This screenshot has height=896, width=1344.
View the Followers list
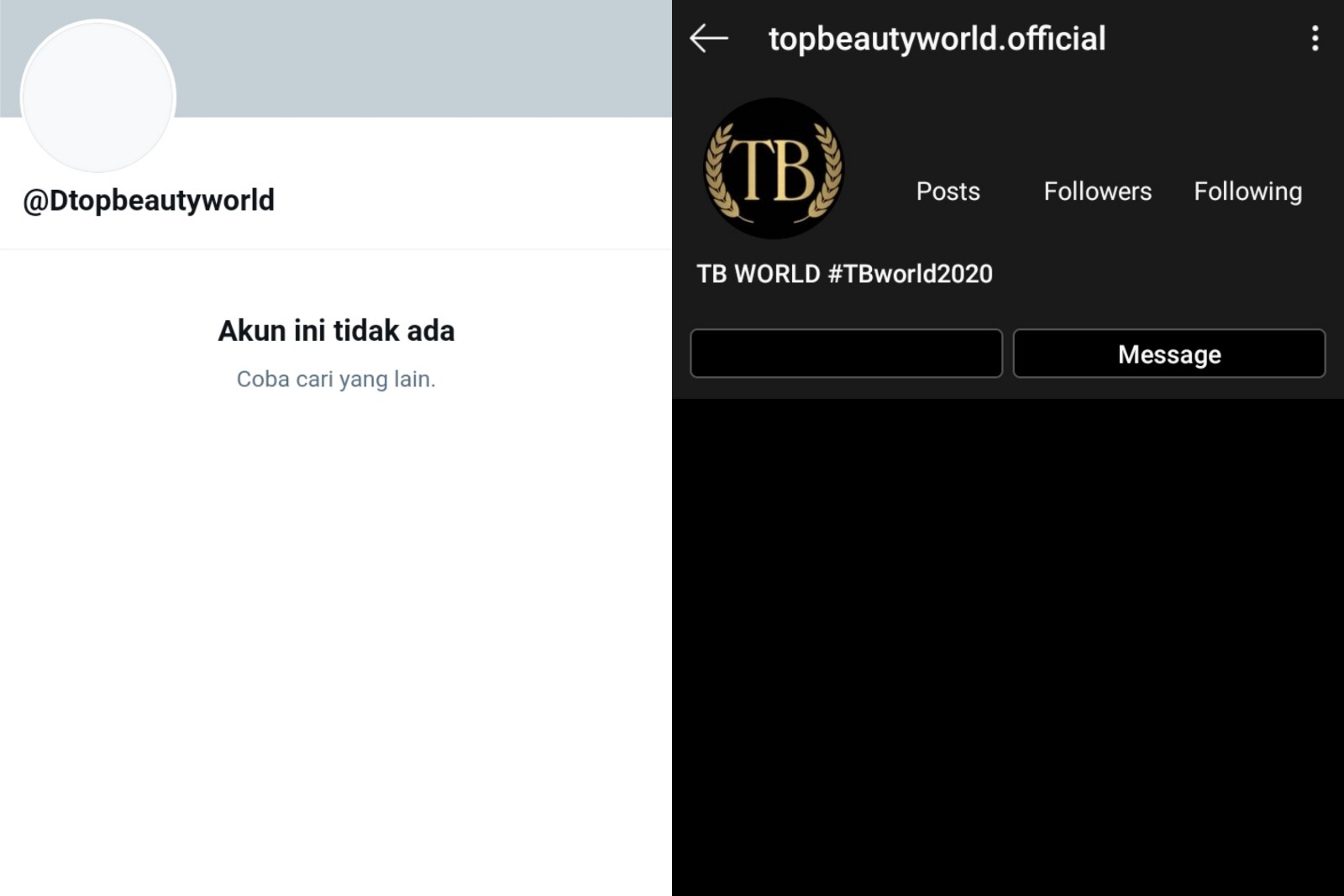click(x=1097, y=191)
